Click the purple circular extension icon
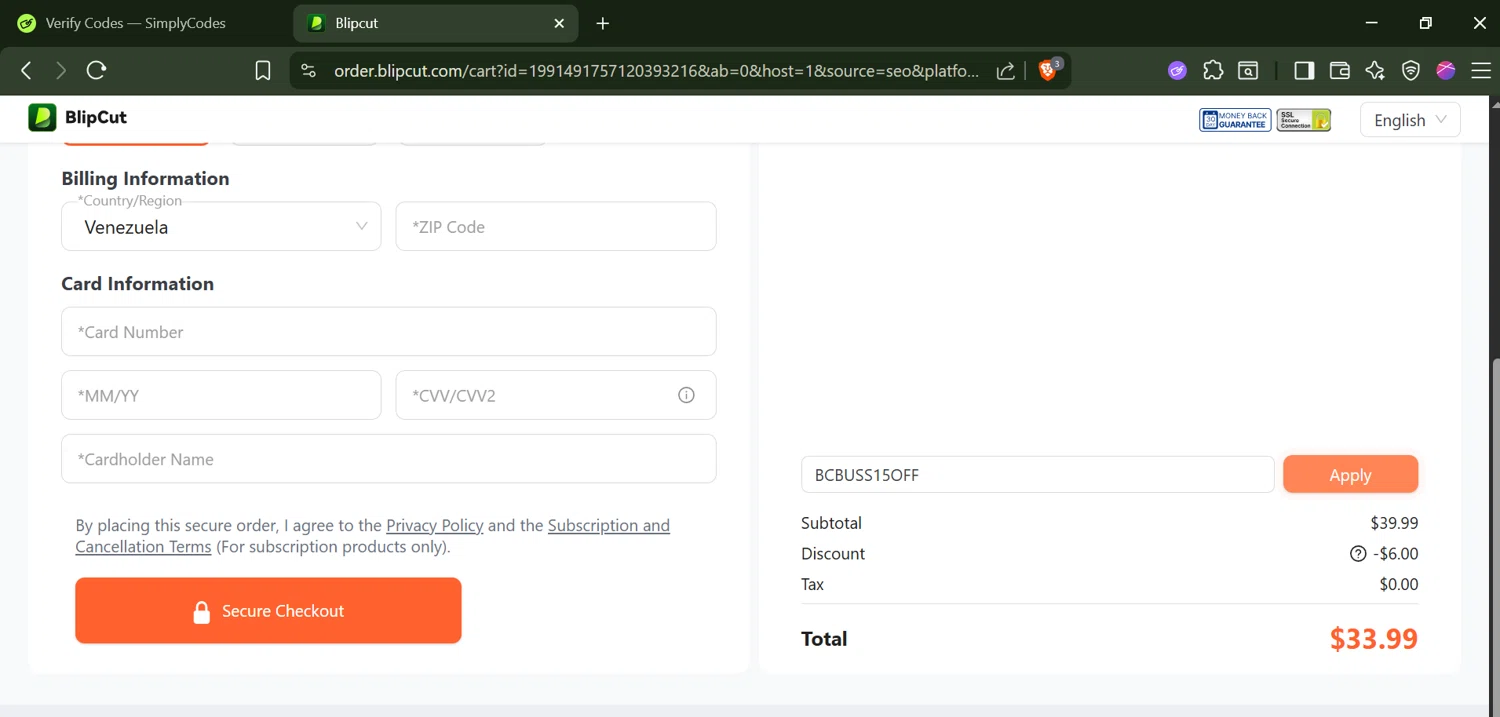 (x=1177, y=70)
